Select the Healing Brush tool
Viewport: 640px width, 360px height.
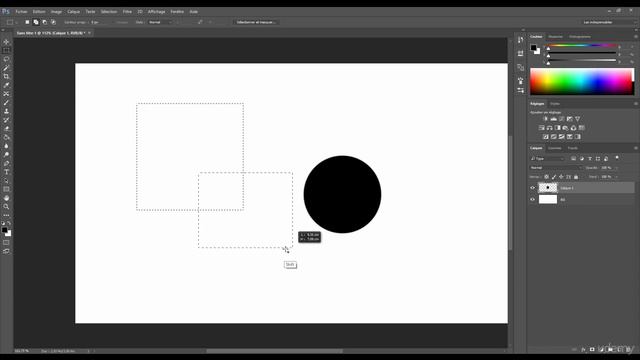coord(6,94)
